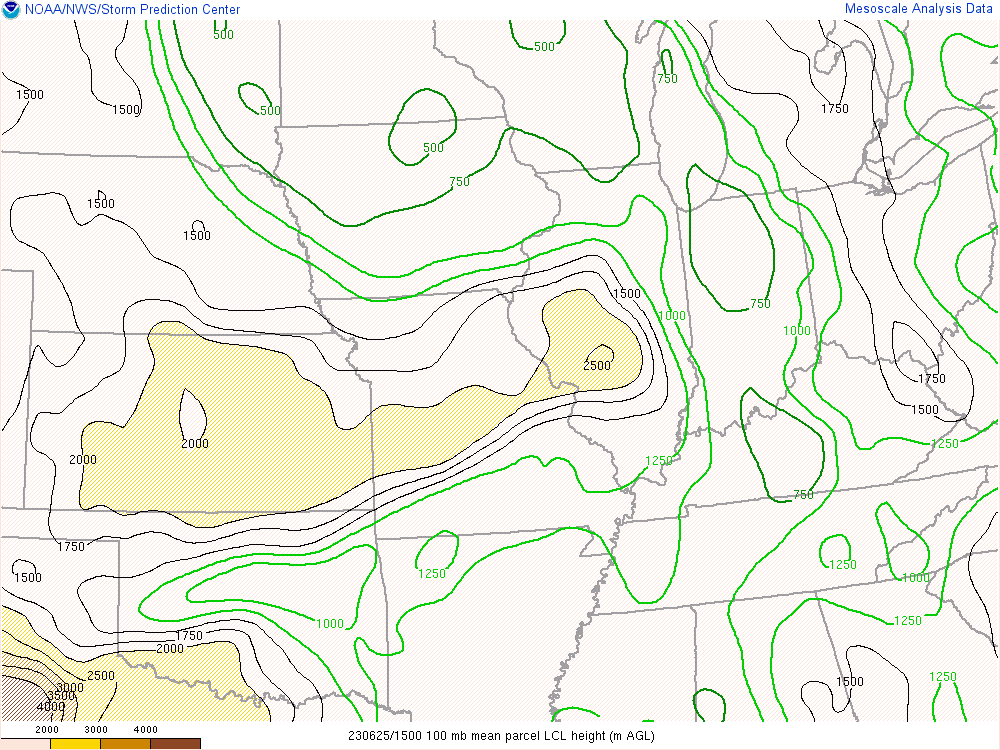The height and width of the screenshot is (750, 1000).
Task: Click the 4000 contour label on the map
Action: [x=50, y=708]
